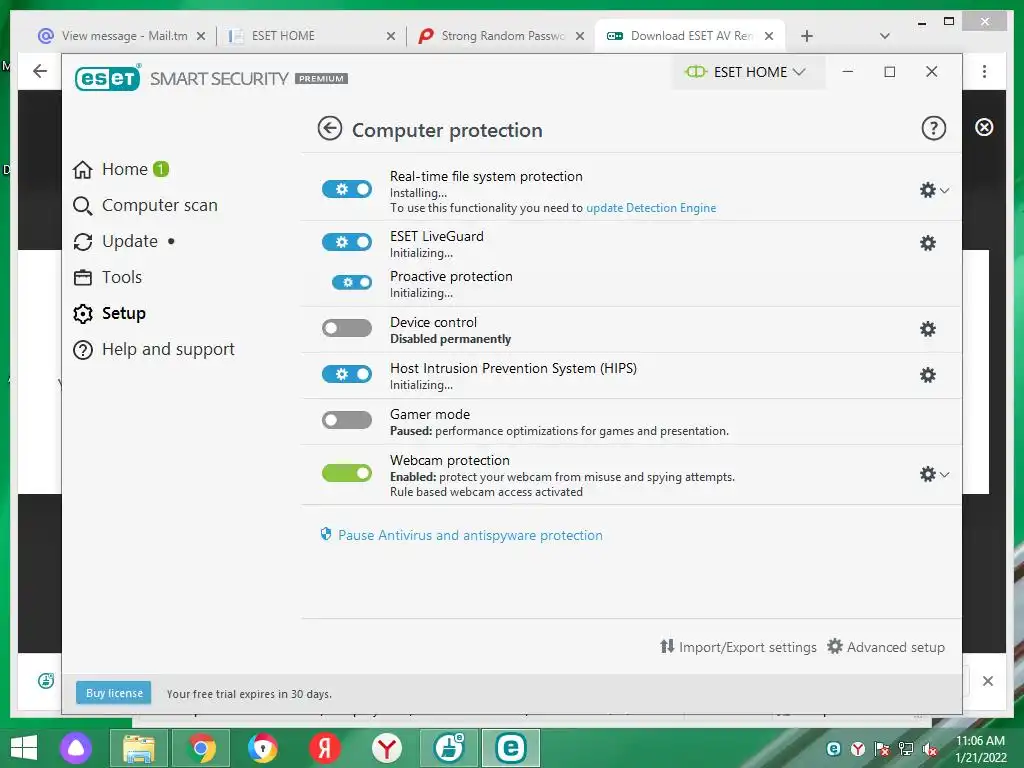Open ESET installer icon in taskbar
Viewport: 1024px width, 768px height.
click(449, 748)
